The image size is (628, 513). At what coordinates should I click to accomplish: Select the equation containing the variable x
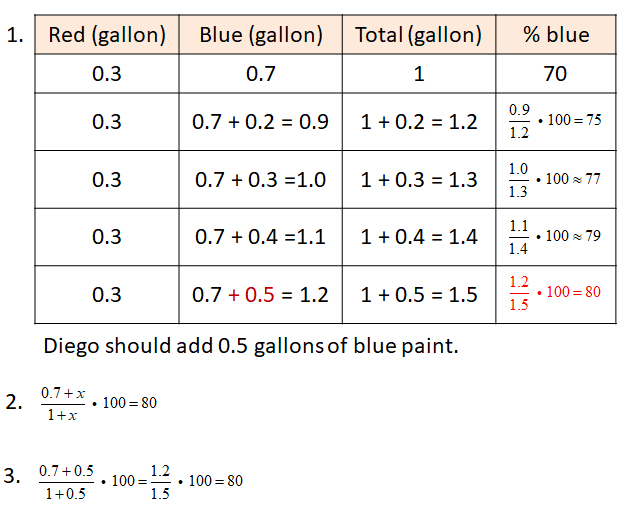97,403
